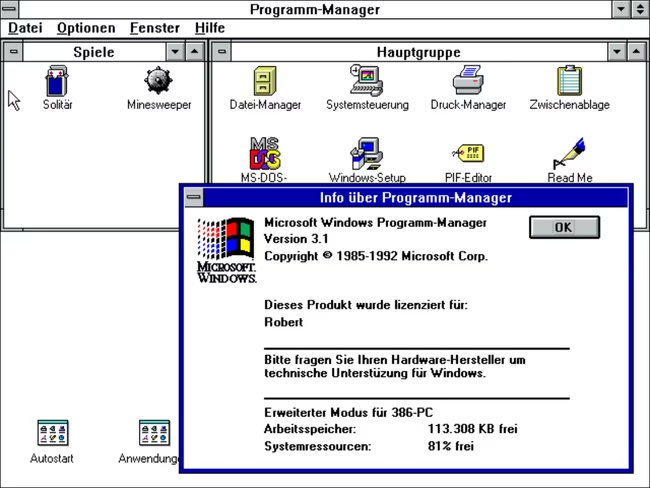Click the Hauptgruppe window title bar

click(419, 52)
